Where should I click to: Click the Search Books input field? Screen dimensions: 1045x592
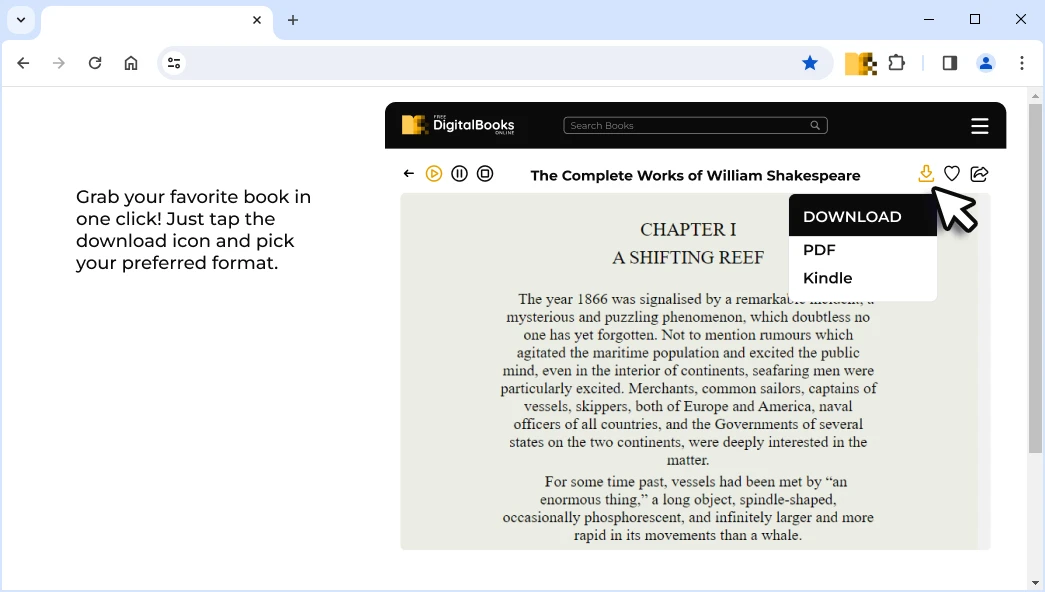pyautogui.click(x=685, y=126)
